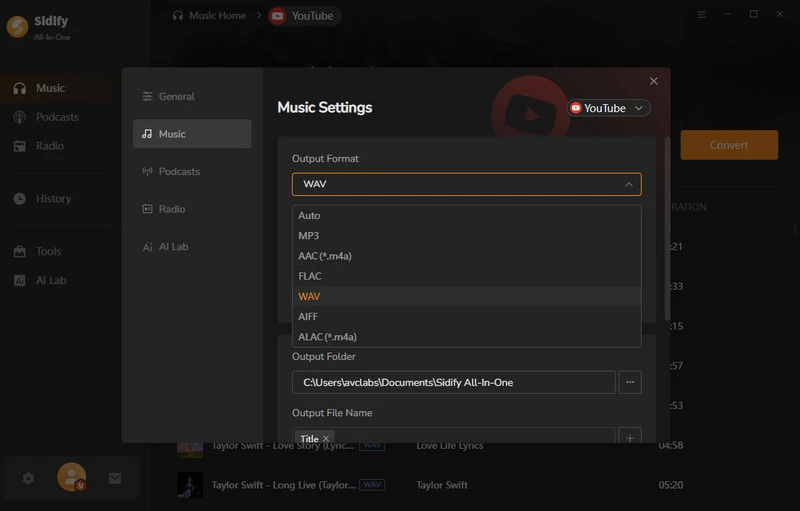Screen dimensions: 800x511
Task: Click the Long Live track thumbnail
Action: pyautogui.click(x=190, y=486)
